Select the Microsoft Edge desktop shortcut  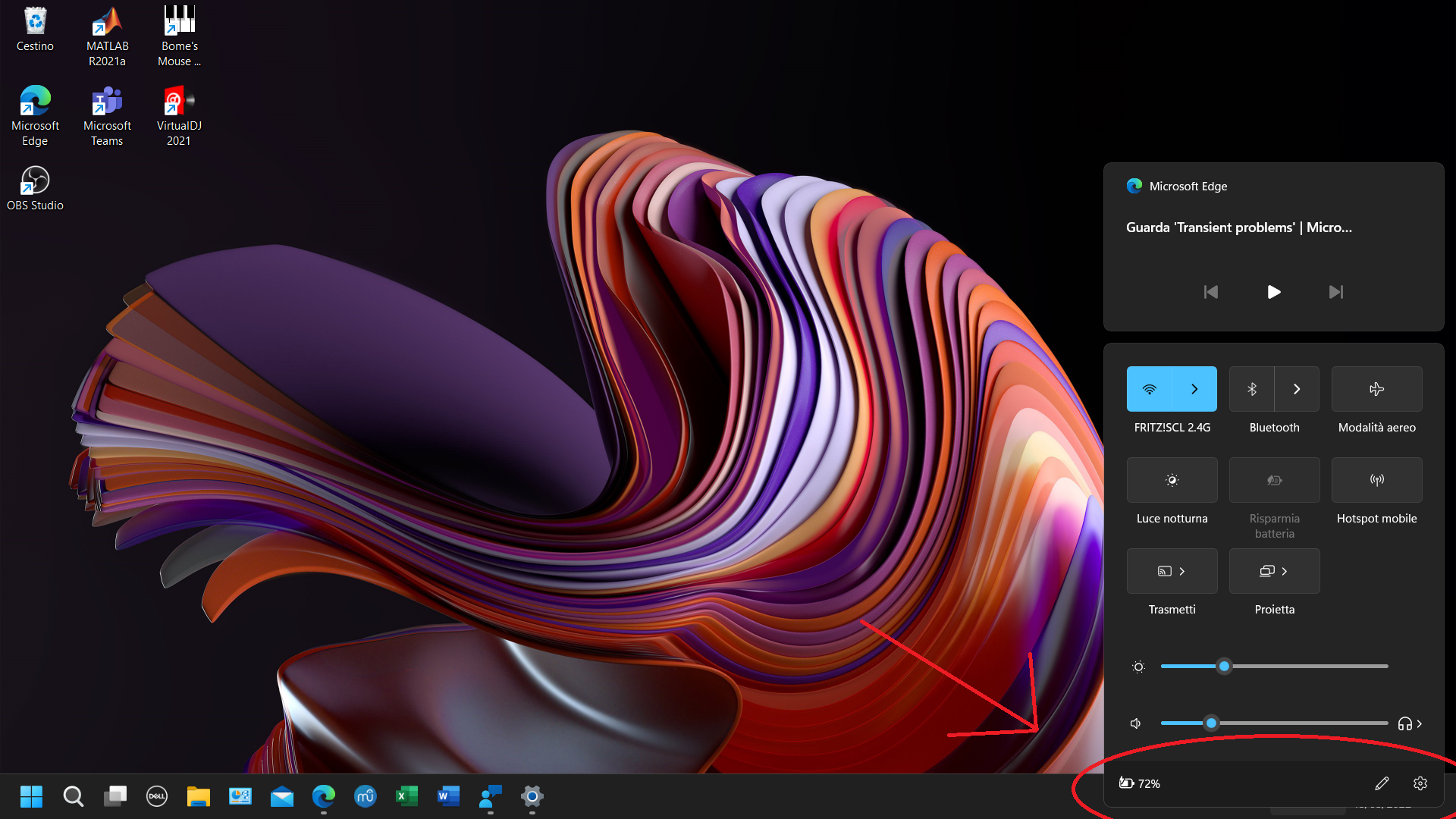click(x=35, y=116)
